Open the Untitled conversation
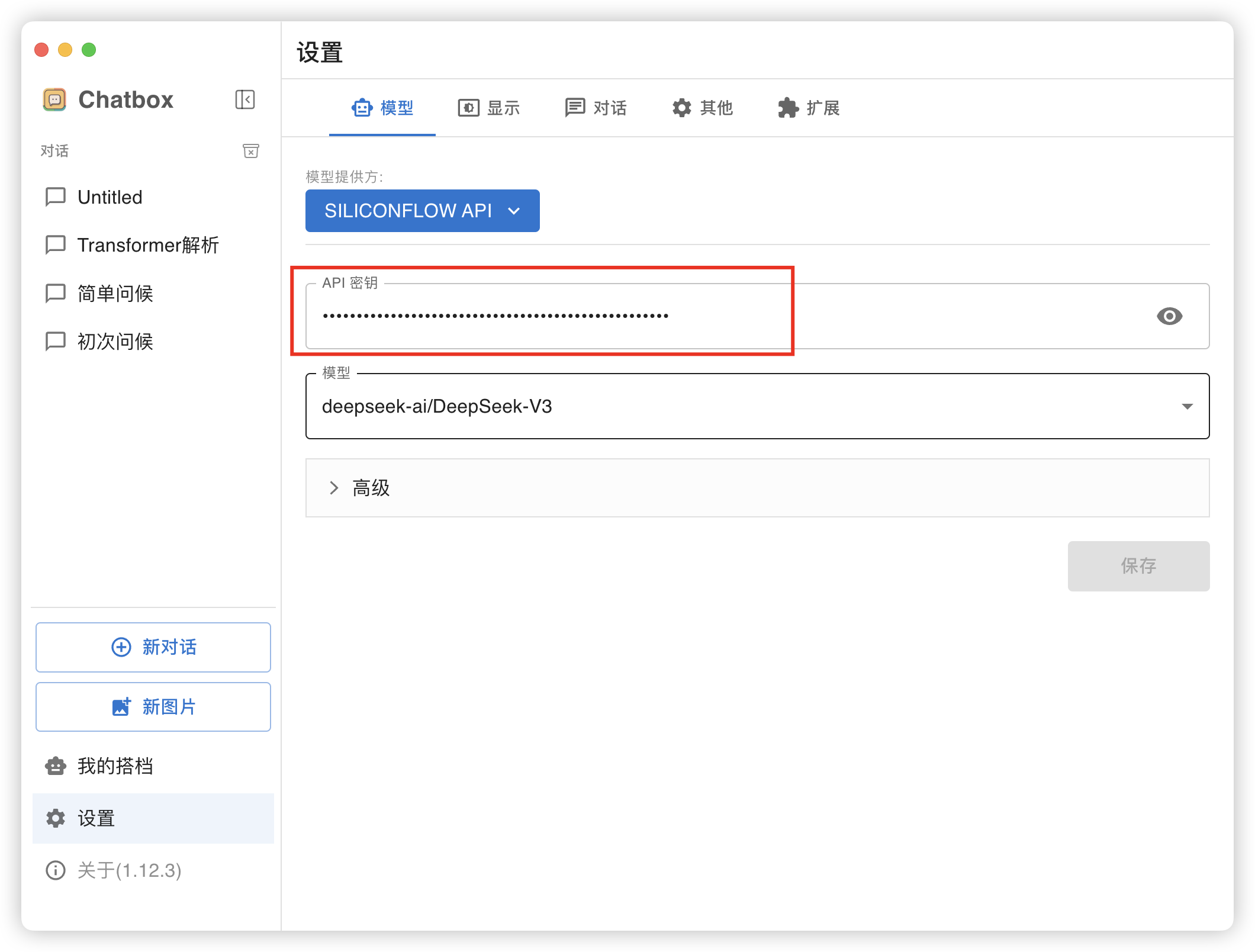Viewport: 1255px width, 952px height. (153, 197)
